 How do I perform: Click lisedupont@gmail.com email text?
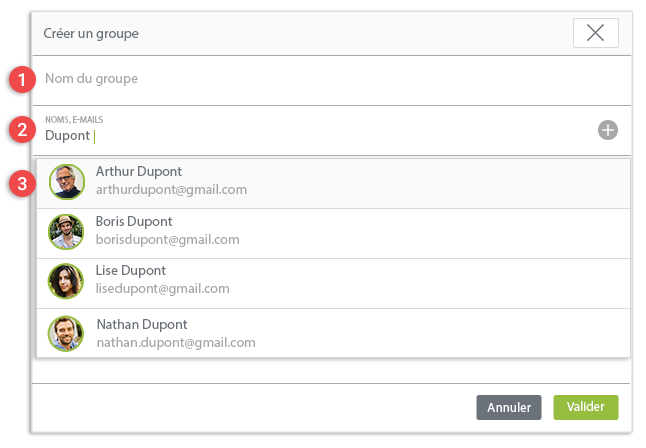(x=162, y=289)
